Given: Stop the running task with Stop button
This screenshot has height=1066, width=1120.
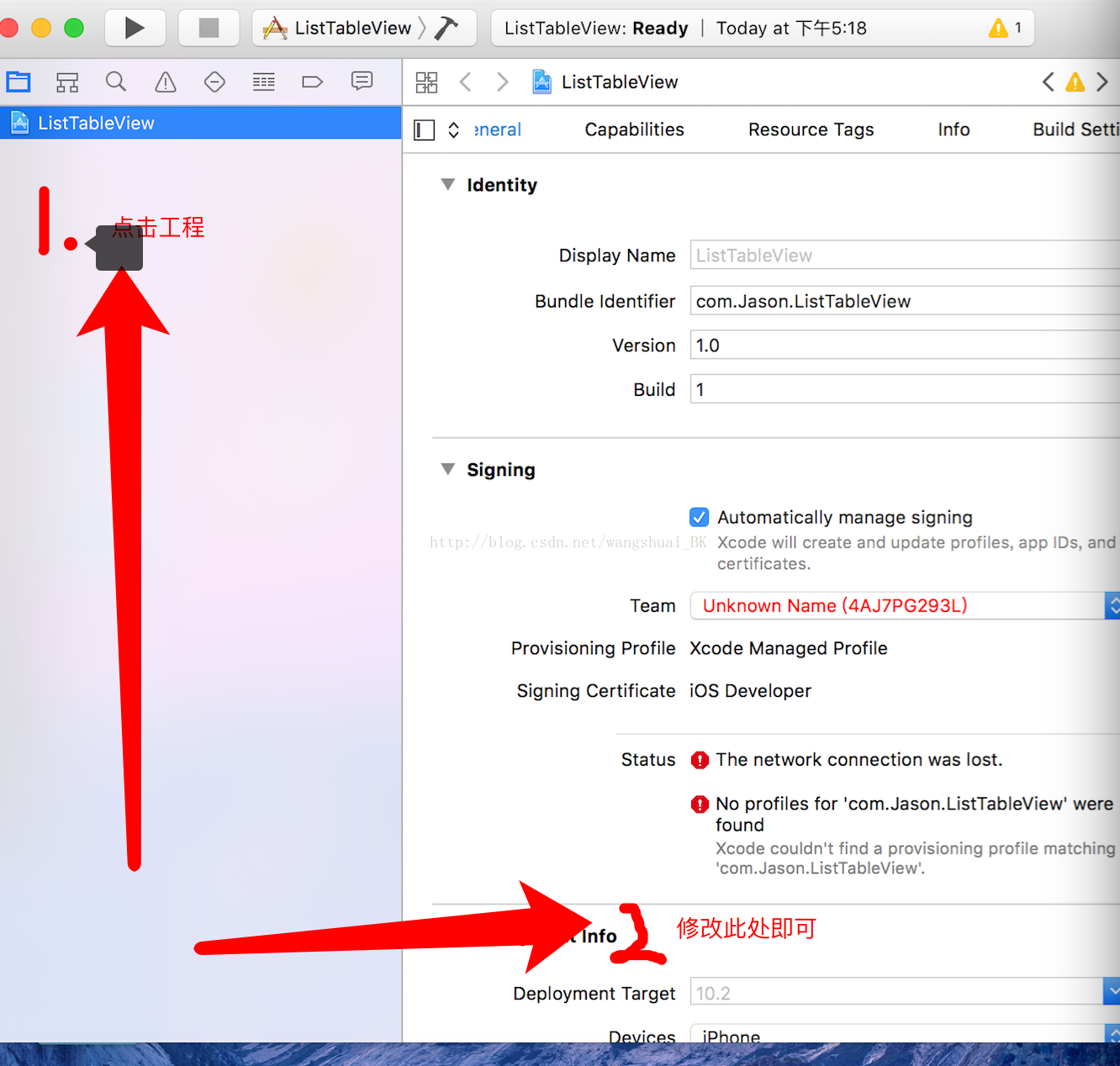Looking at the screenshot, I should point(209,28).
